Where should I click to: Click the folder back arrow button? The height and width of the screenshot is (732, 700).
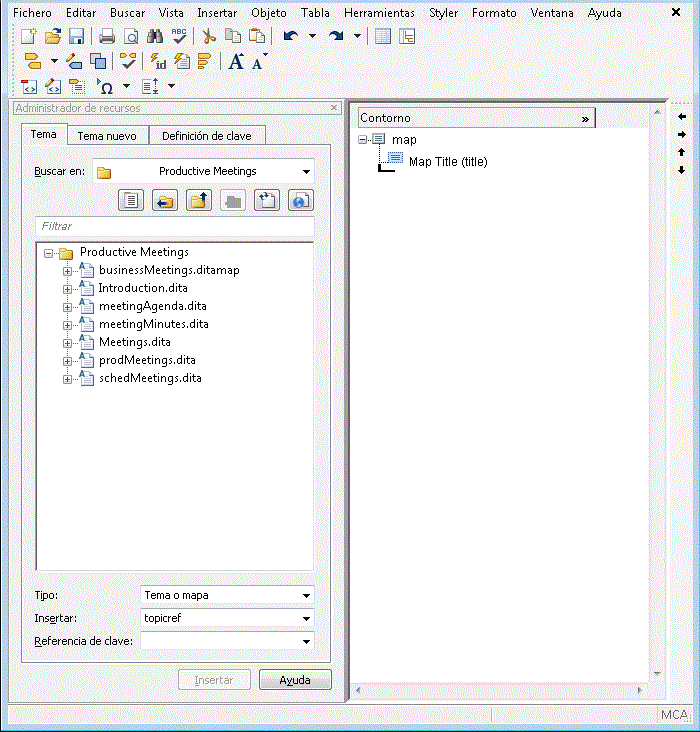click(x=165, y=201)
